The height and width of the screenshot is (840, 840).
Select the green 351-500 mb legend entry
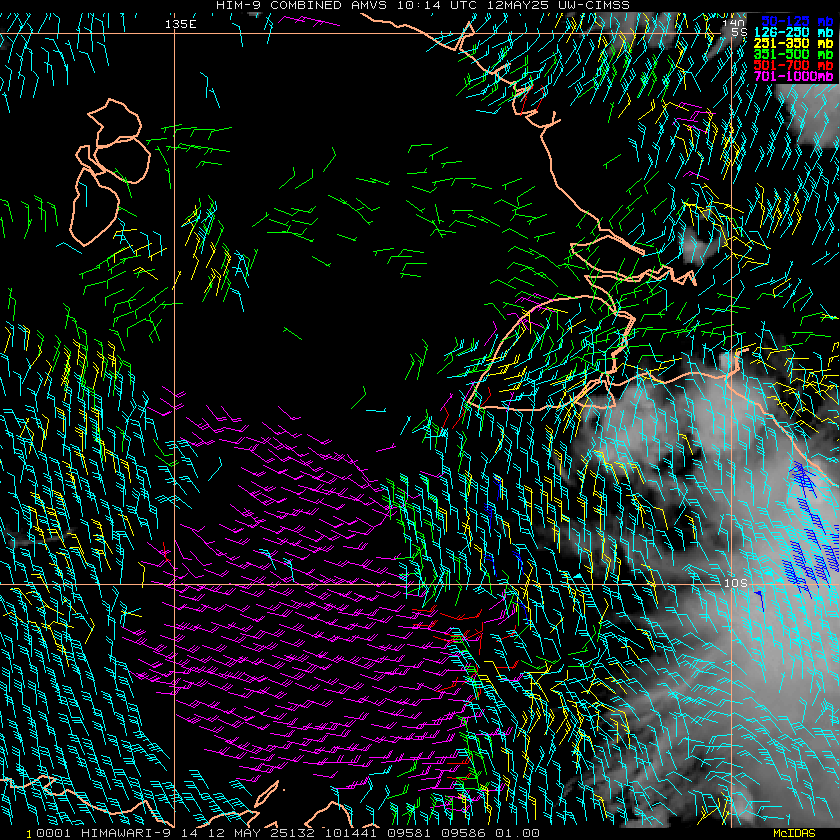(x=793, y=55)
